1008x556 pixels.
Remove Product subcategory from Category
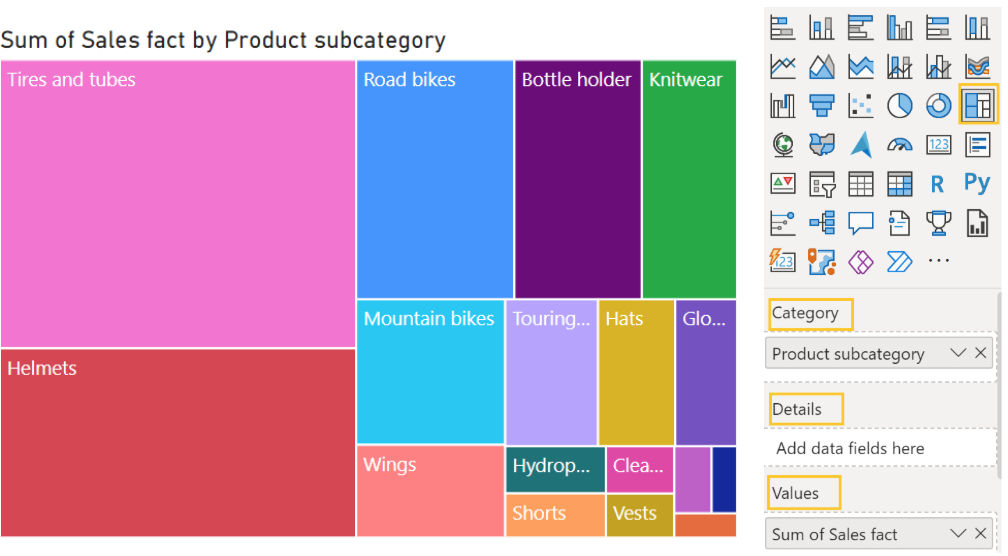tap(981, 353)
